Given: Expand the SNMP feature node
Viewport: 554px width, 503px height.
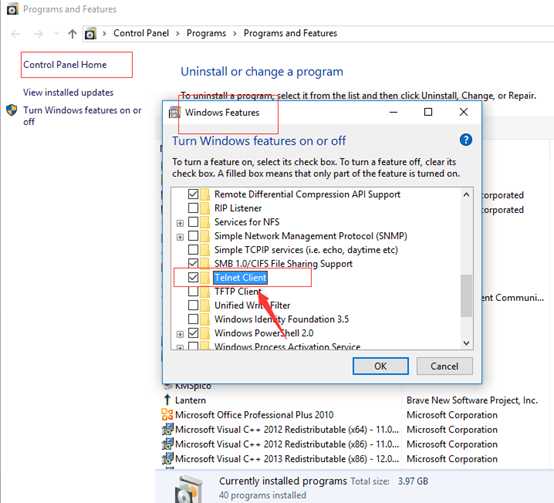Looking at the screenshot, I should (x=180, y=237).
